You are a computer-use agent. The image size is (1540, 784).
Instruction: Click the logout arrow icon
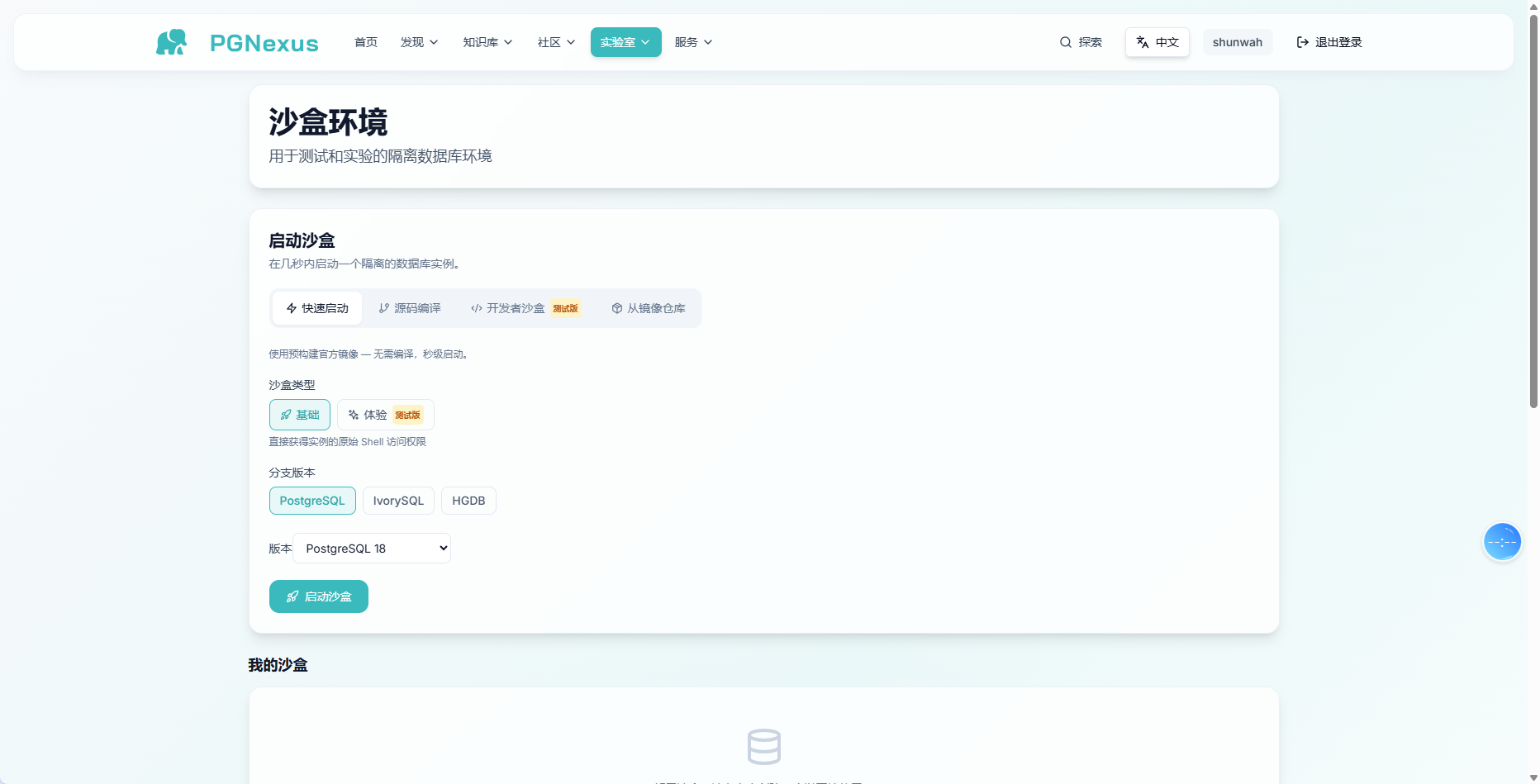[x=1303, y=42]
